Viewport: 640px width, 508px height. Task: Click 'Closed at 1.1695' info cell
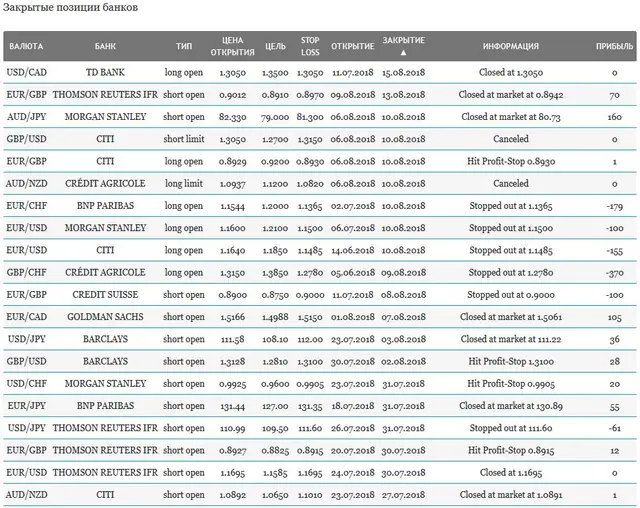tap(511, 473)
